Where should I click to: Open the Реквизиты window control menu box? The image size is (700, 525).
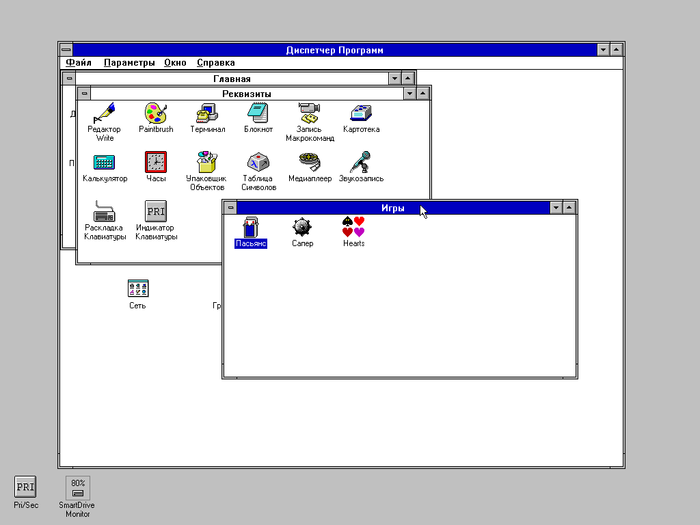click(x=84, y=94)
